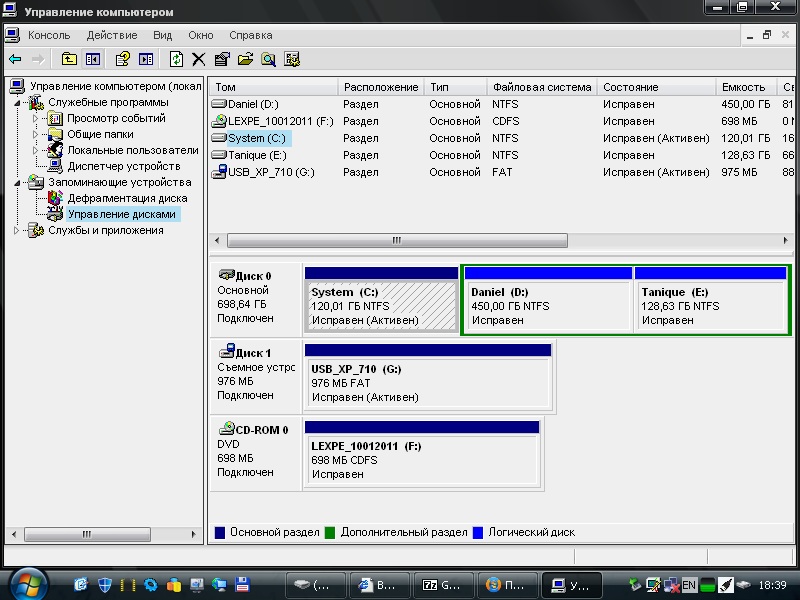Open the Справка menu
The width and height of the screenshot is (800, 600).
click(250, 35)
